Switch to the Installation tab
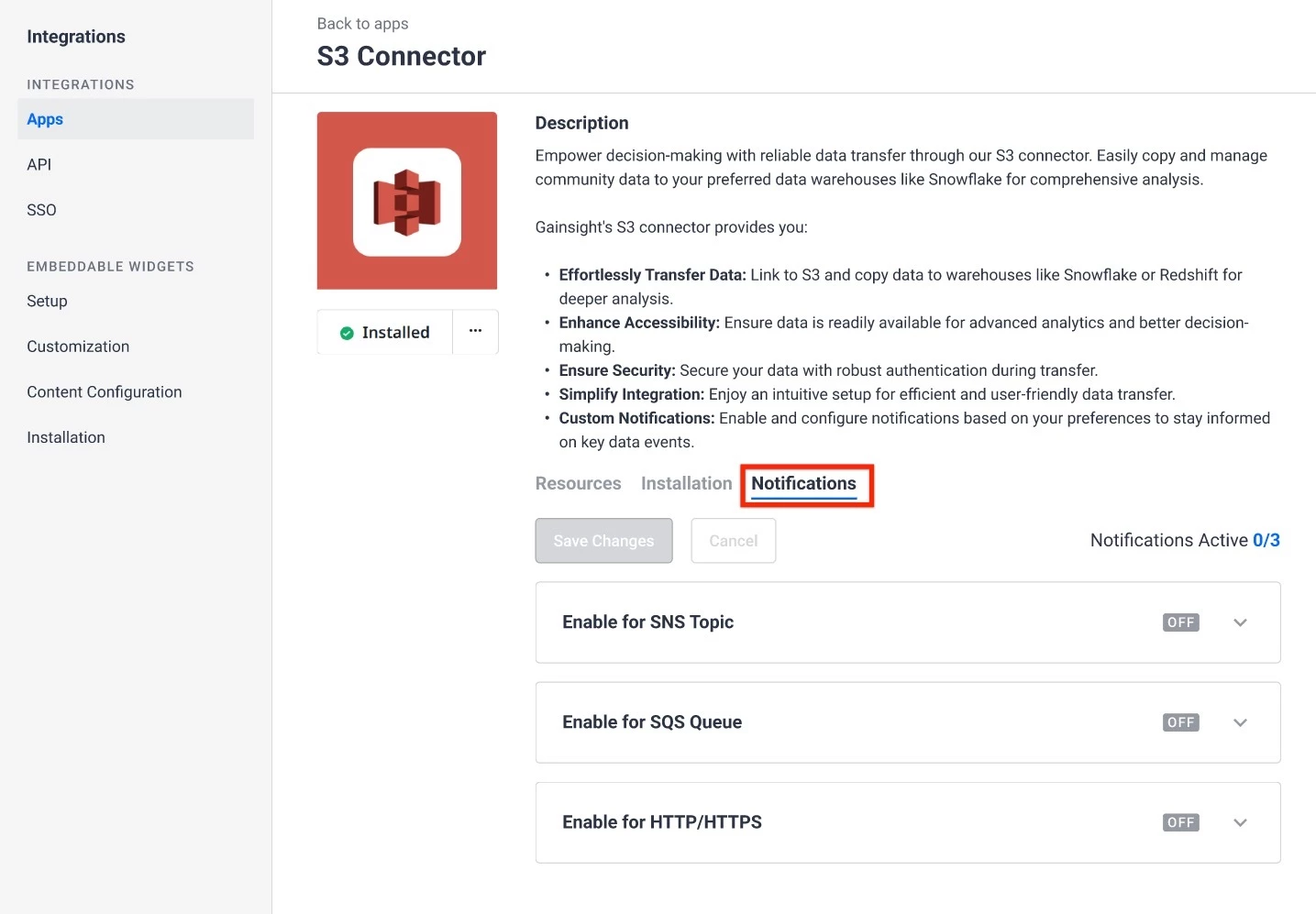This screenshot has width=1316, height=914. click(x=686, y=483)
